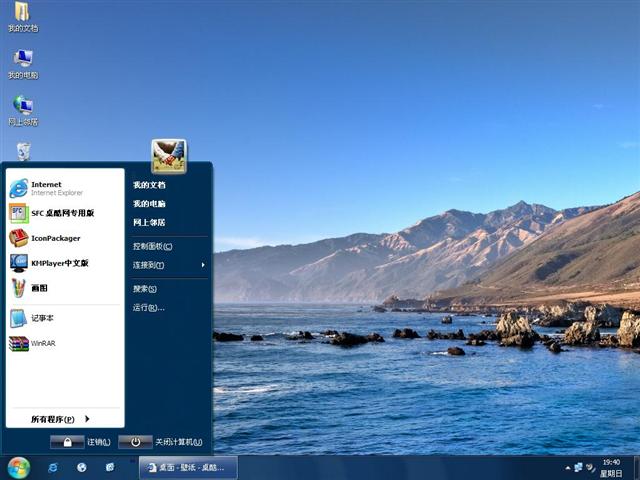Click the Start orb button
The image size is (640, 480).
pyautogui.click(x=18, y=467)
